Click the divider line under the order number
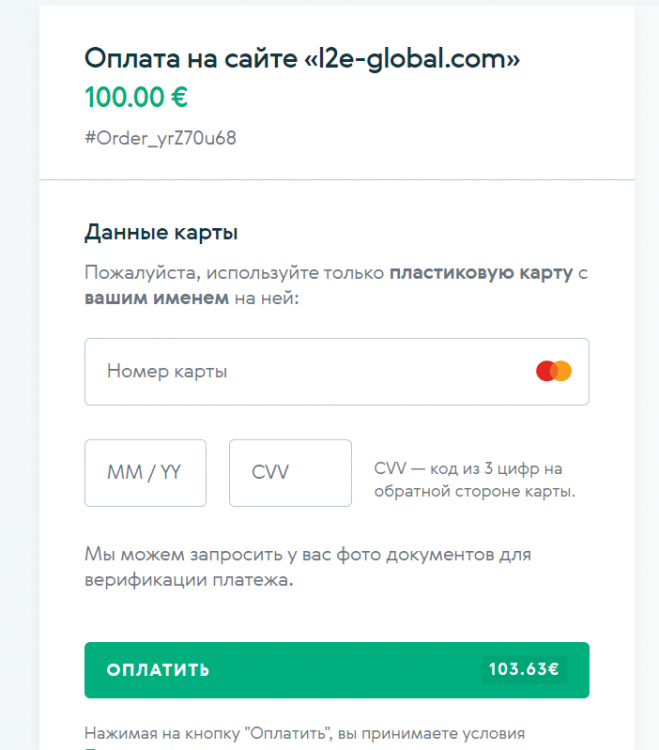 click(337, 180)
